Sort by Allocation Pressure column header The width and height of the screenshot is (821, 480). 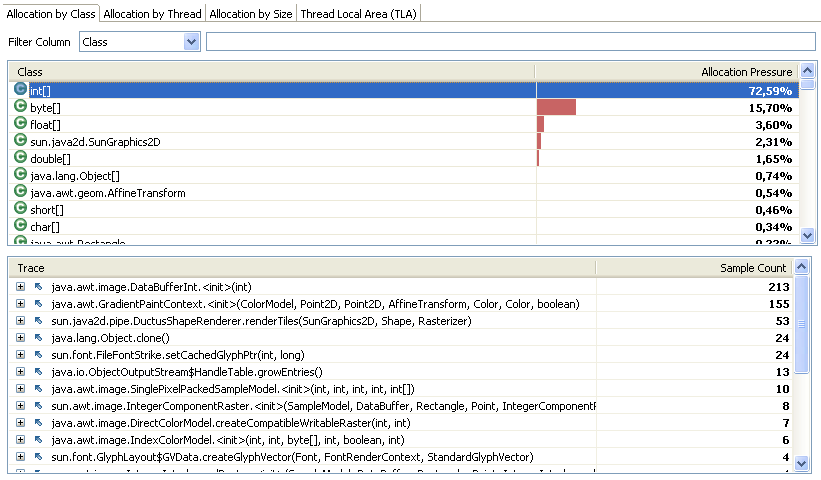click(667, 72)
